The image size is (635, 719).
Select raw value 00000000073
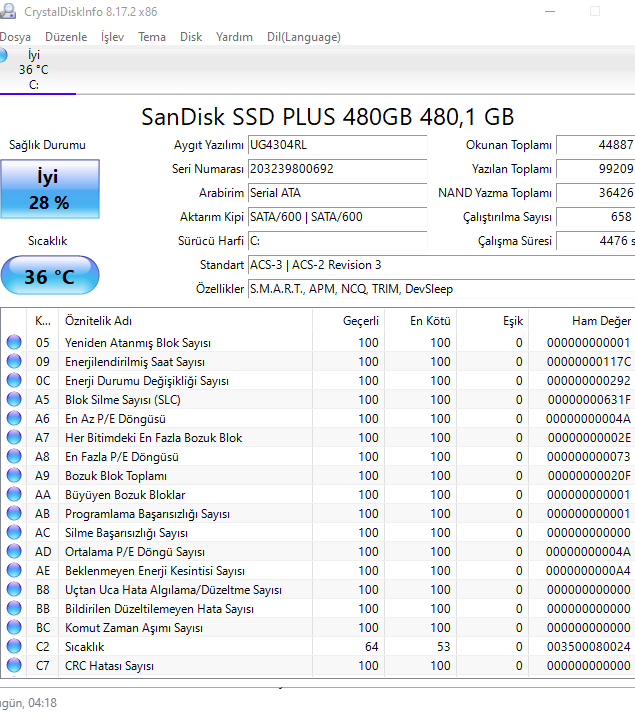tap(589, 457)
